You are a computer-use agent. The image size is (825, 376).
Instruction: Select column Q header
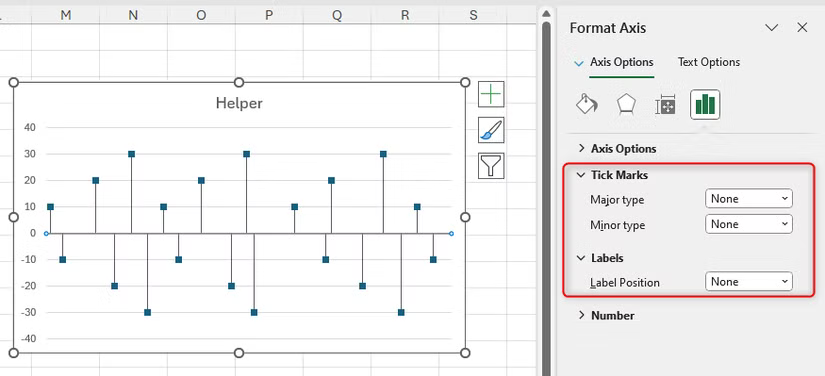337,15
